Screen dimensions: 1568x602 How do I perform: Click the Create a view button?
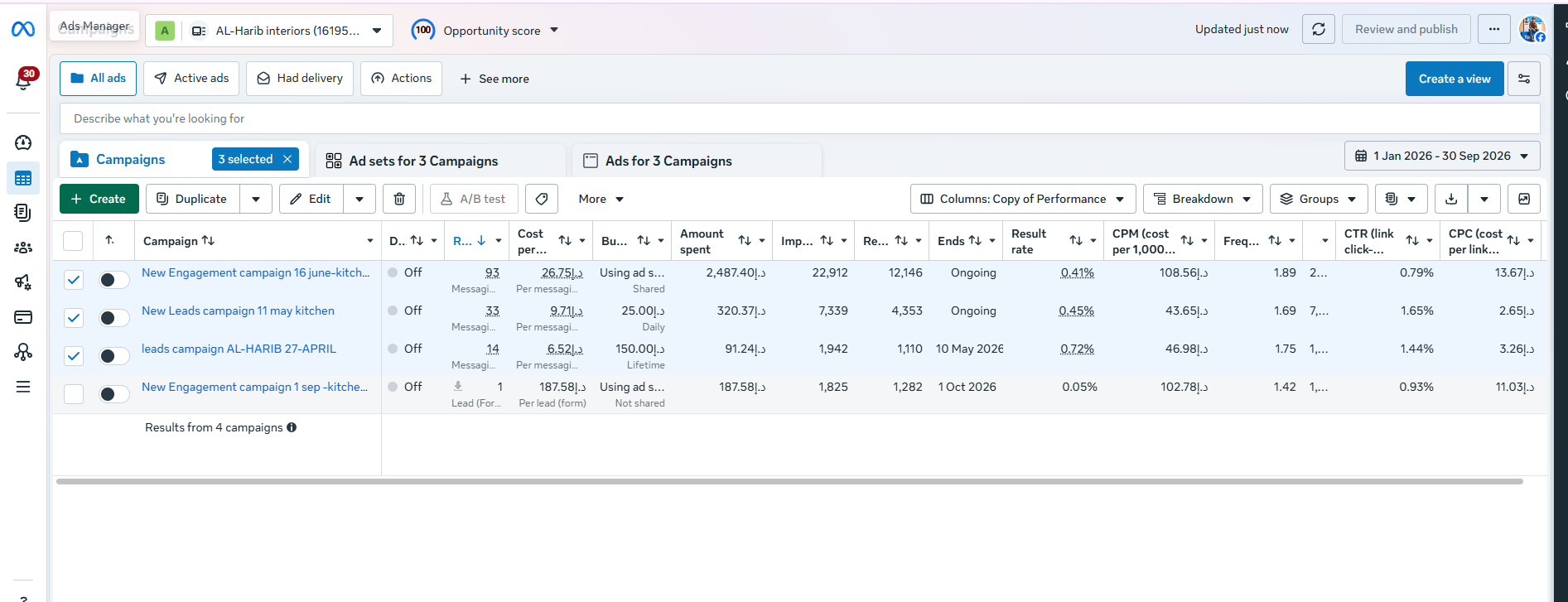click(1455, 79)
